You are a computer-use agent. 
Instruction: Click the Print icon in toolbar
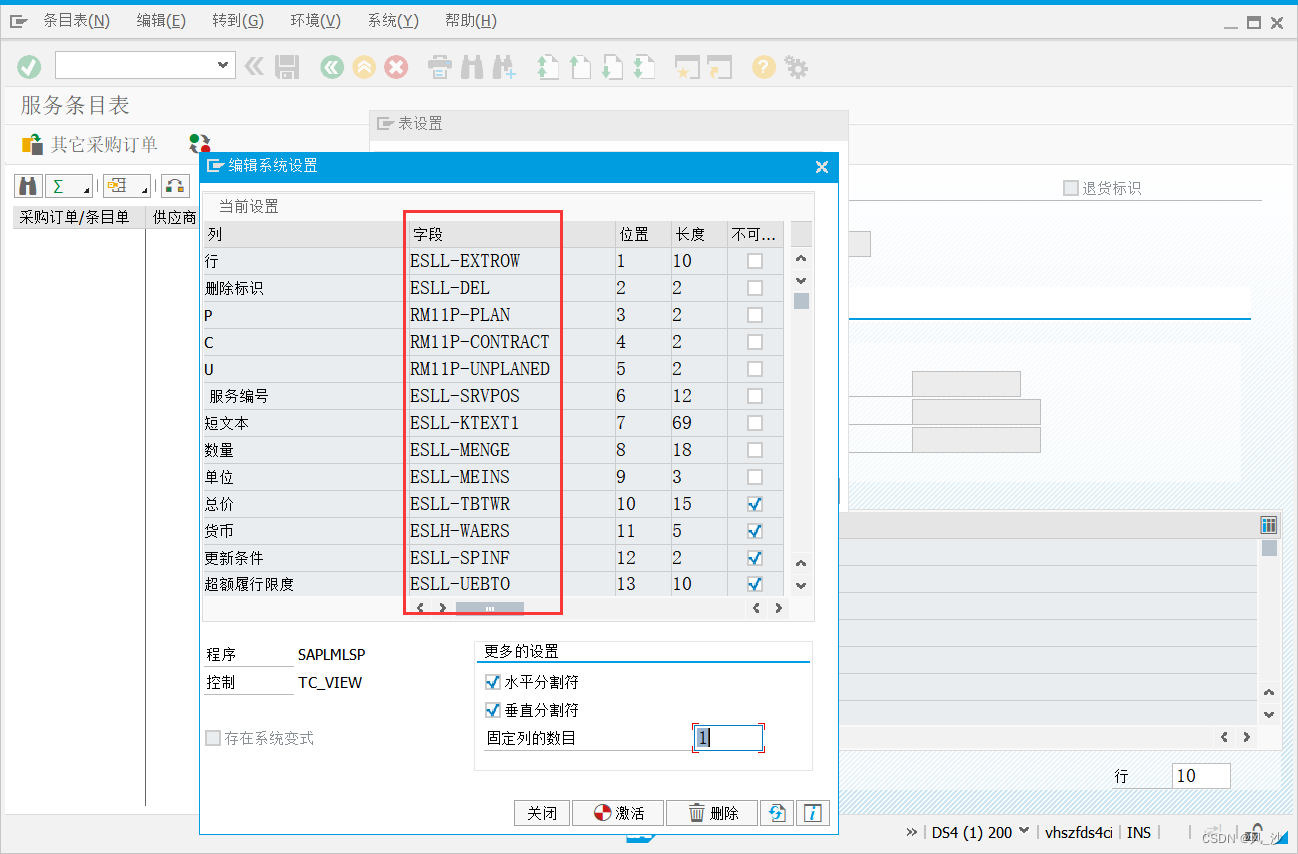tap(440, 67)
